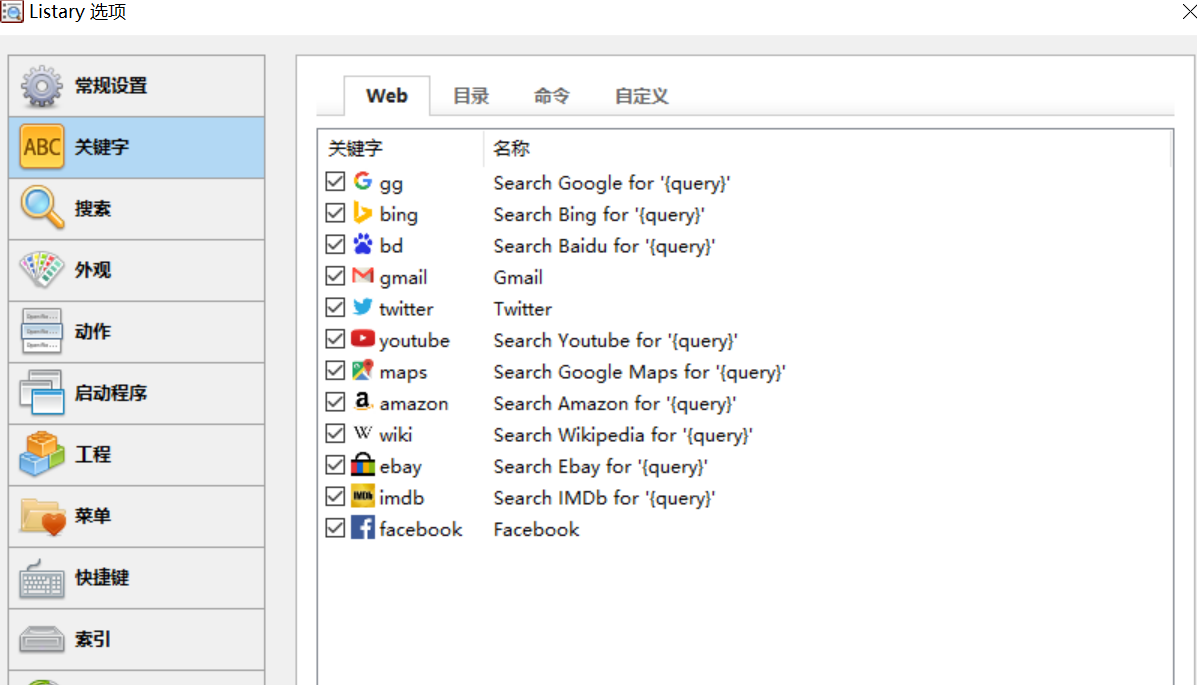Open the 外观 color palette icon

tap(41, 270)
